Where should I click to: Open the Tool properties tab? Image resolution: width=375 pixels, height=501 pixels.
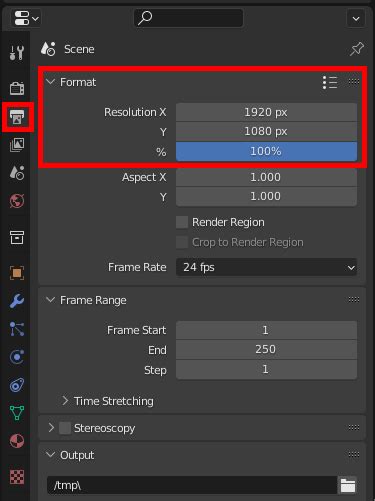click(17, 53)
